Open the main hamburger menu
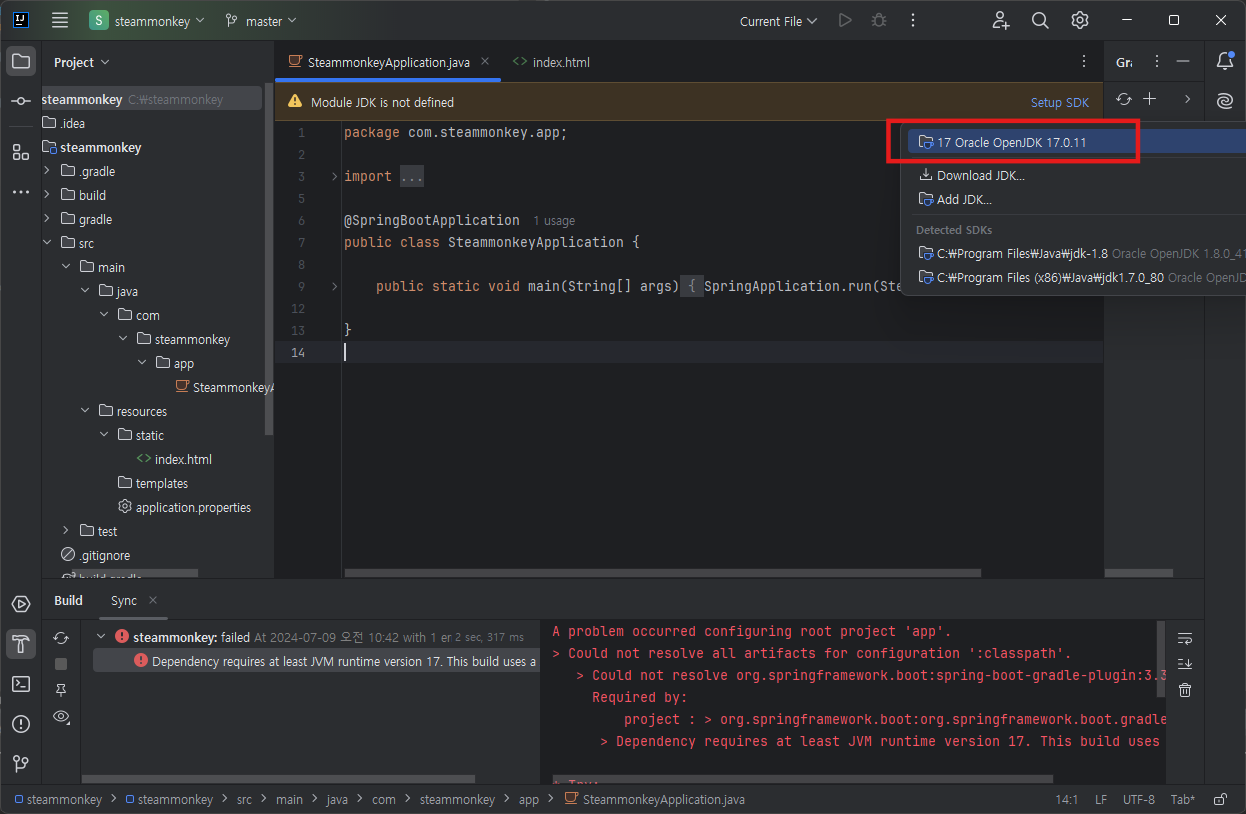Viewport: 1246px width, 814px height. tap(60, 20)
